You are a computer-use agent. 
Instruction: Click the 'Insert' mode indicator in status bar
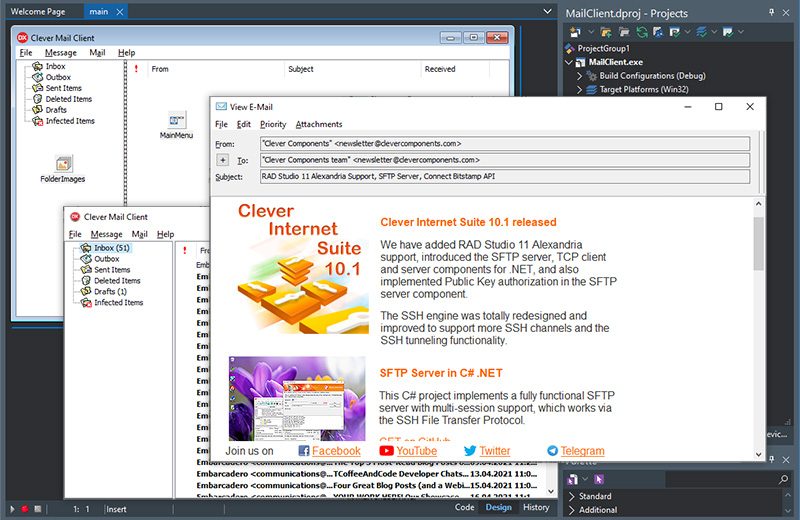click(116, 509)
